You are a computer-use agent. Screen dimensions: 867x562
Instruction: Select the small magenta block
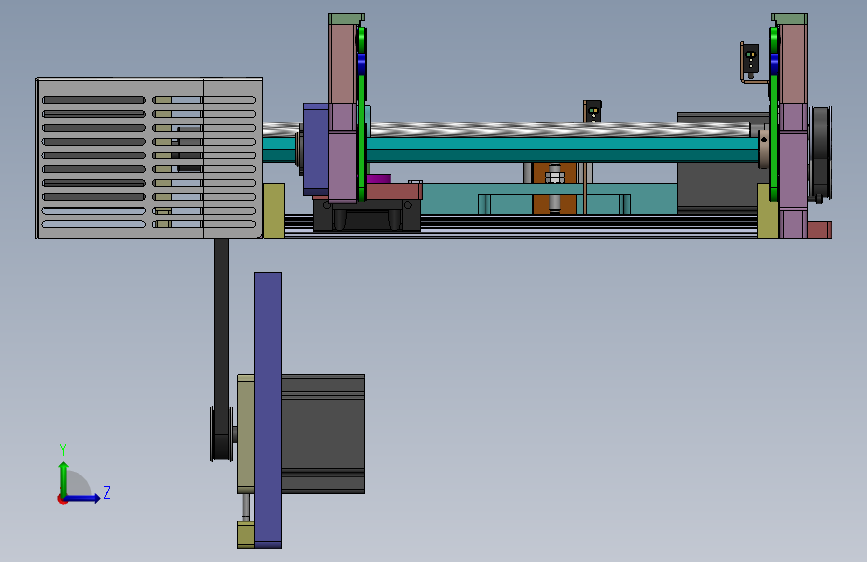tap(379, 179)
